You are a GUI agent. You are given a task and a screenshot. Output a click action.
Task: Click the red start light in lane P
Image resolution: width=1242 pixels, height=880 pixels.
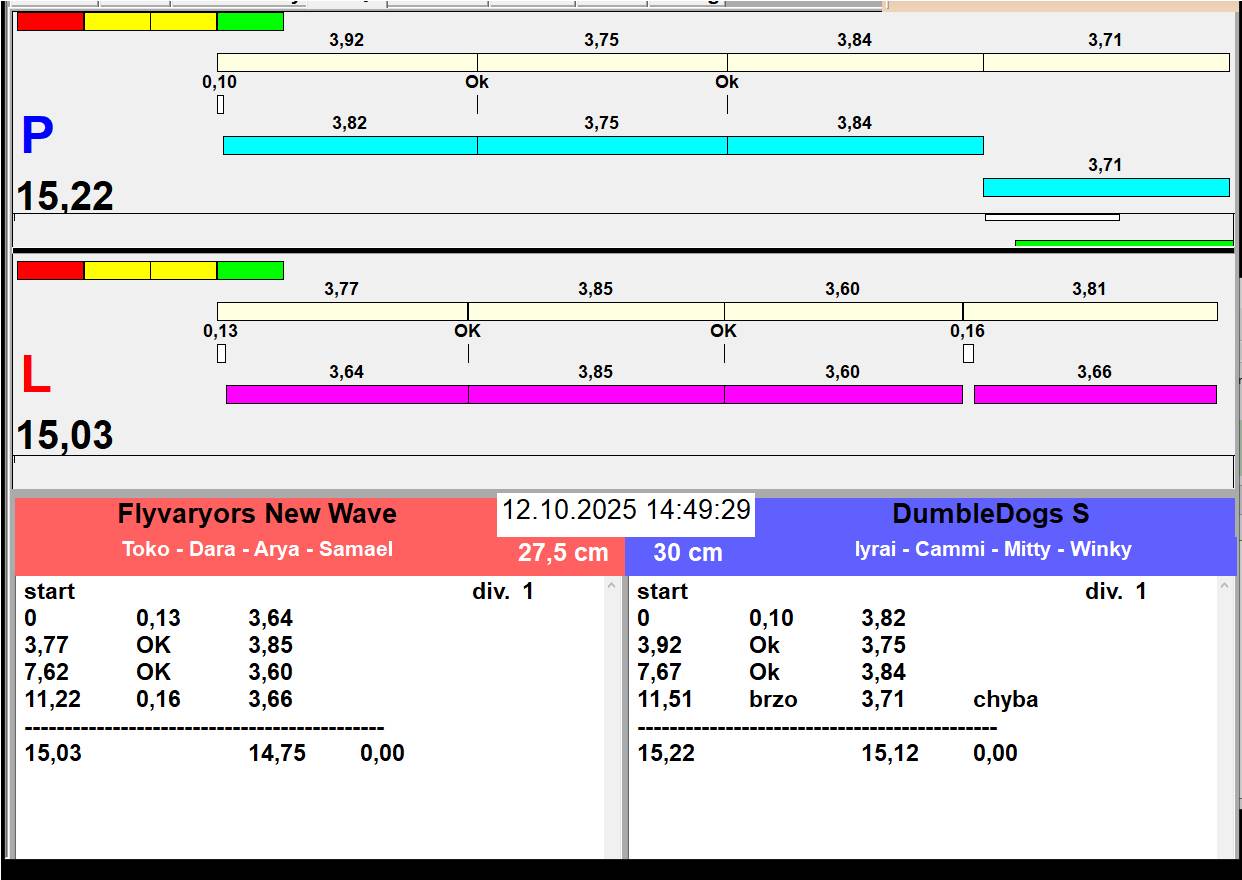[x=51, y=21]
